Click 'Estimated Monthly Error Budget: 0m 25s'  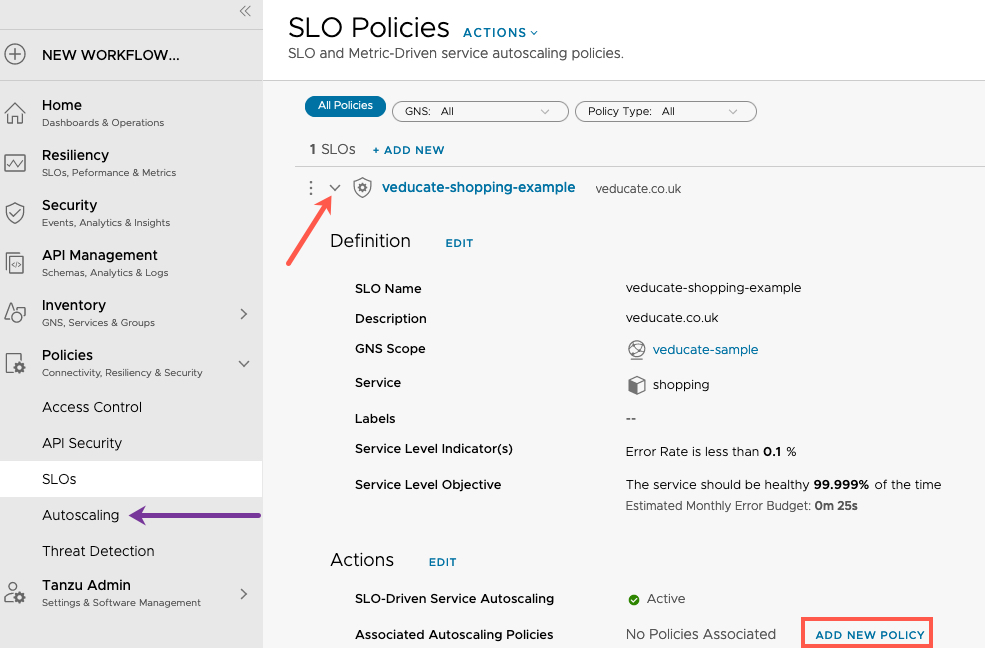741,505
